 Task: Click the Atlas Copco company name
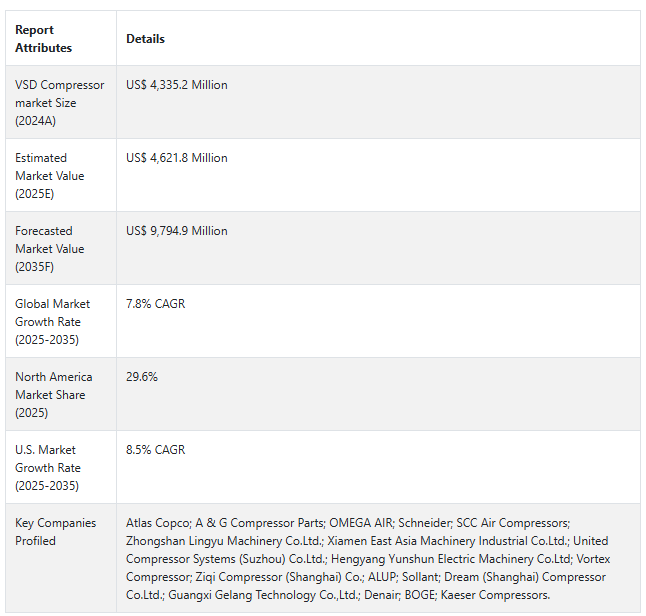pos(159,522)
